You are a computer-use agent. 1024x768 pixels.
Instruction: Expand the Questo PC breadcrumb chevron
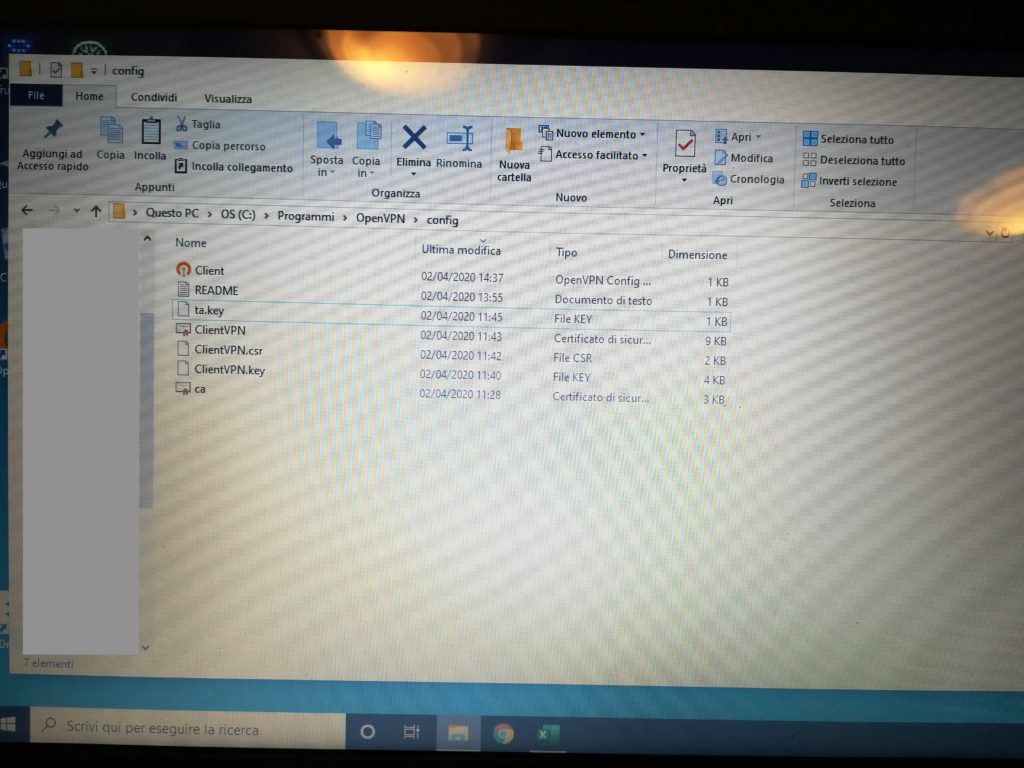point(209,214)
